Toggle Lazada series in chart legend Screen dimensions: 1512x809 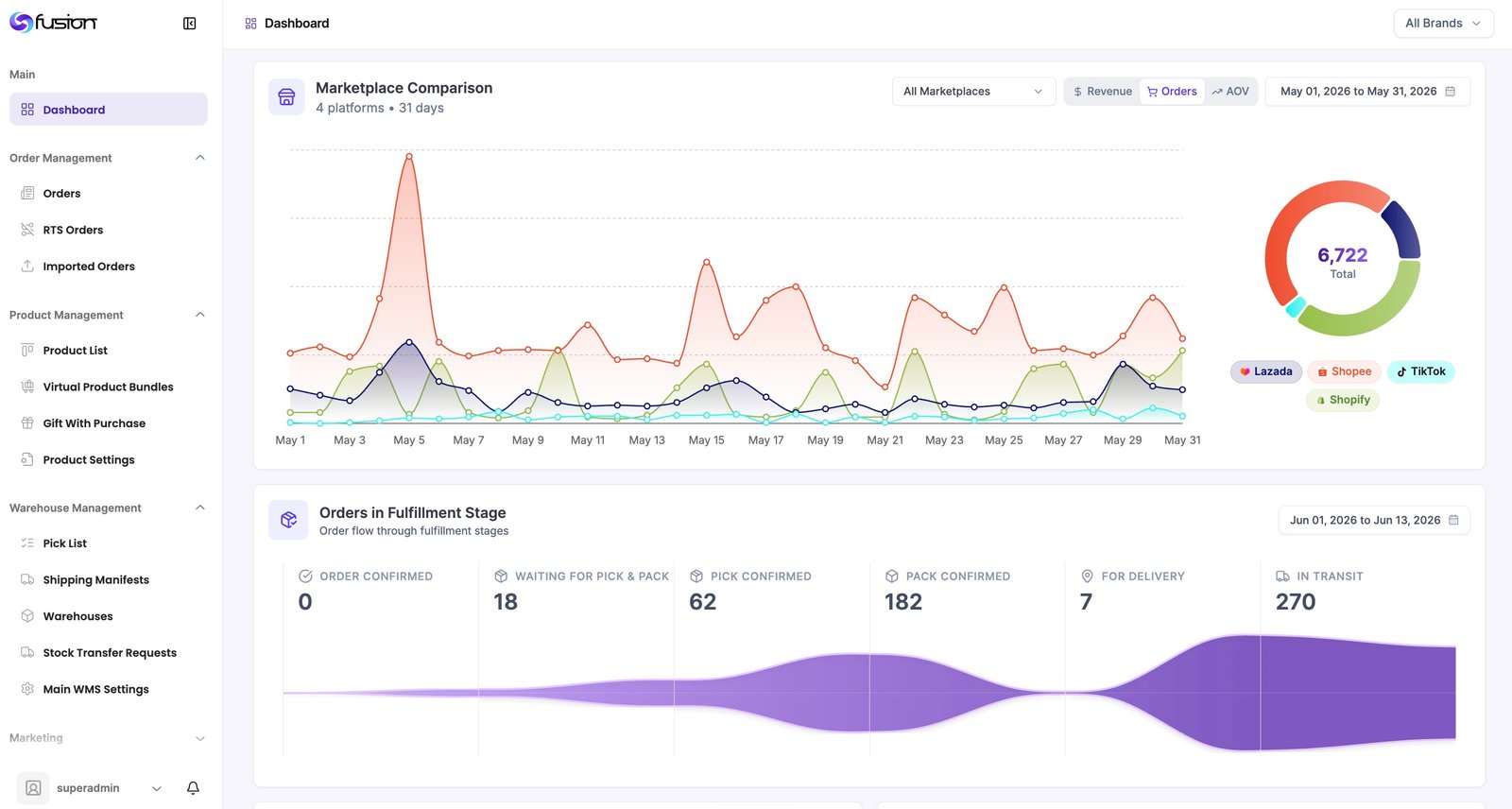coord(1266,371)
